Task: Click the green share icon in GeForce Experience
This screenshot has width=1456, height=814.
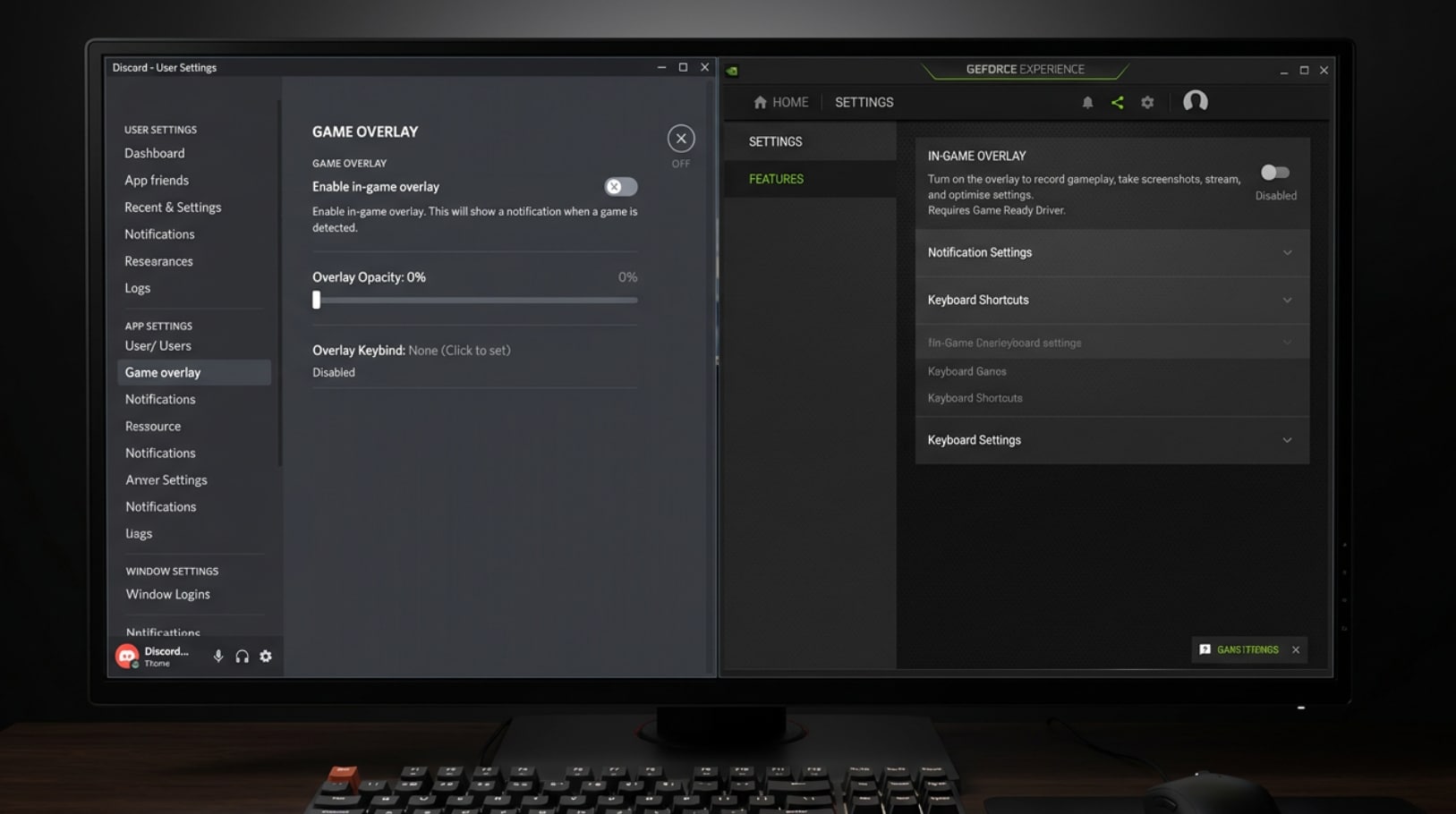Action: click(1117, 102)
